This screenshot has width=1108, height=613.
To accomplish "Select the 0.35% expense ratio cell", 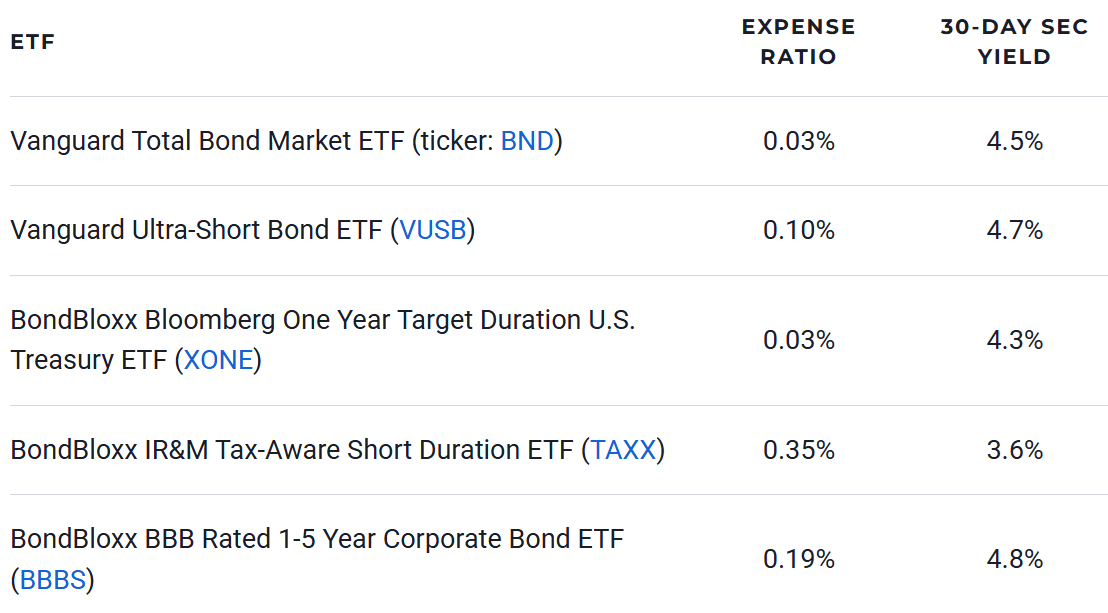I will (798, 450).
